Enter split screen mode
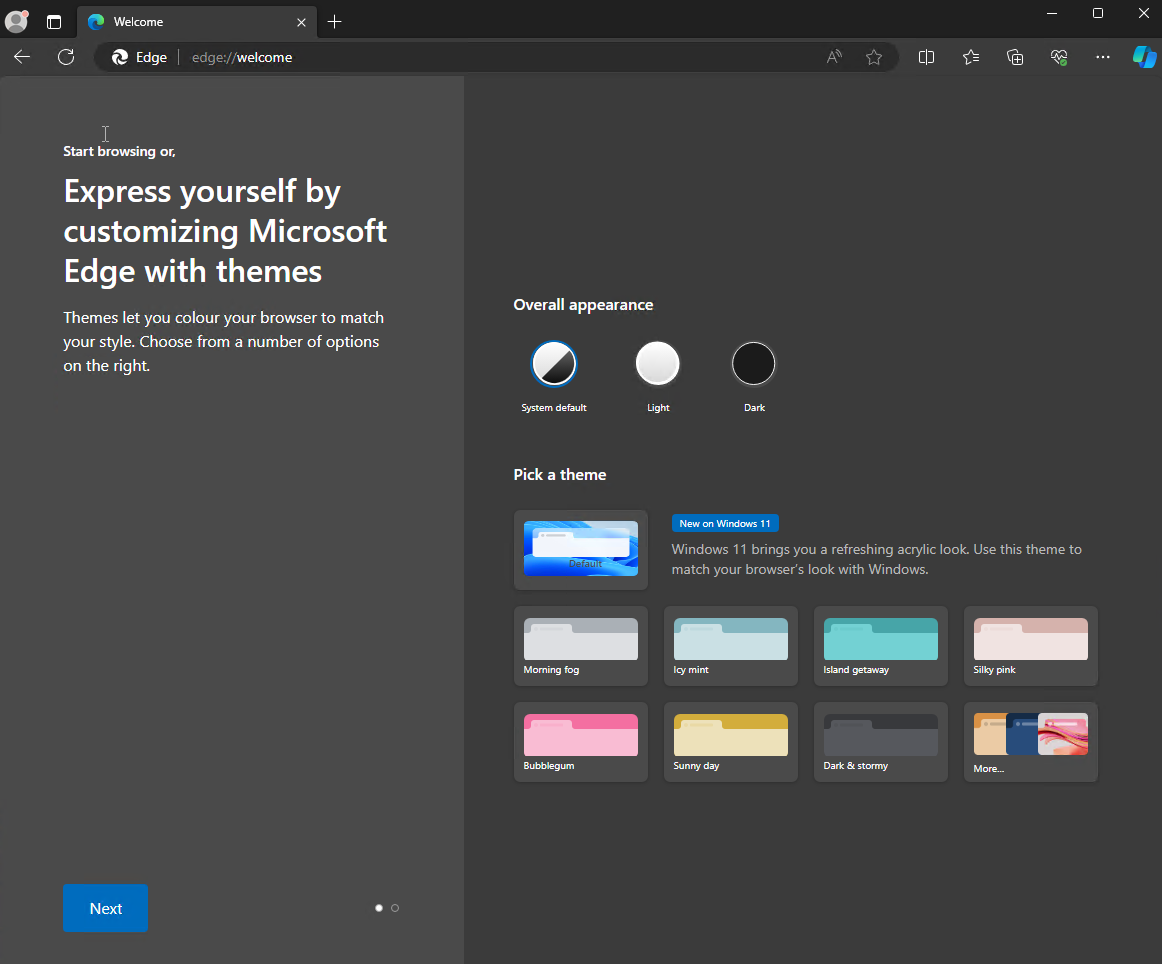This screenshot has width=1162, height=964. pos(926,57)
